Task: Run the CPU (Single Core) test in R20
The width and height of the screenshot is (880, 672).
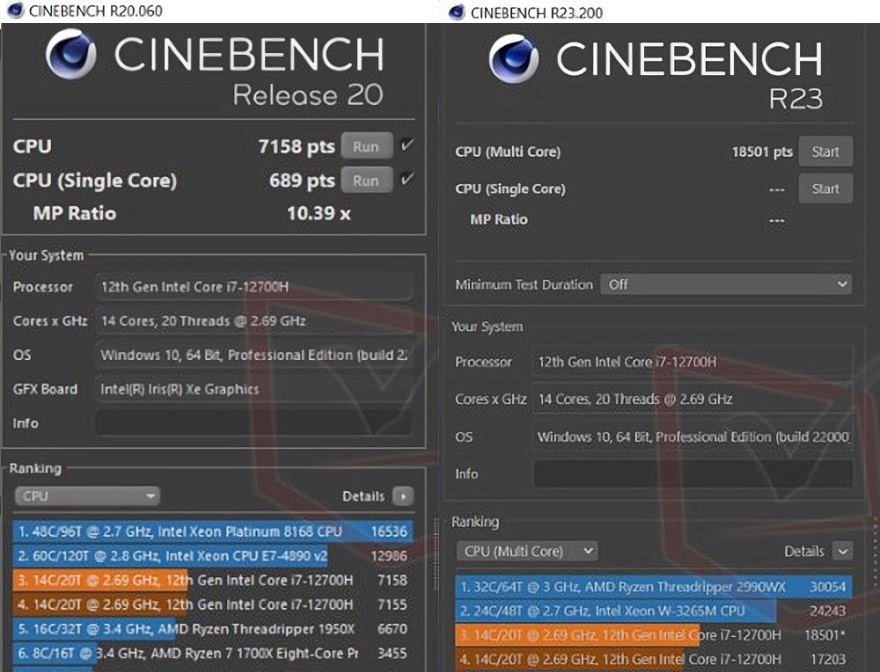Action: click(366, 180)
